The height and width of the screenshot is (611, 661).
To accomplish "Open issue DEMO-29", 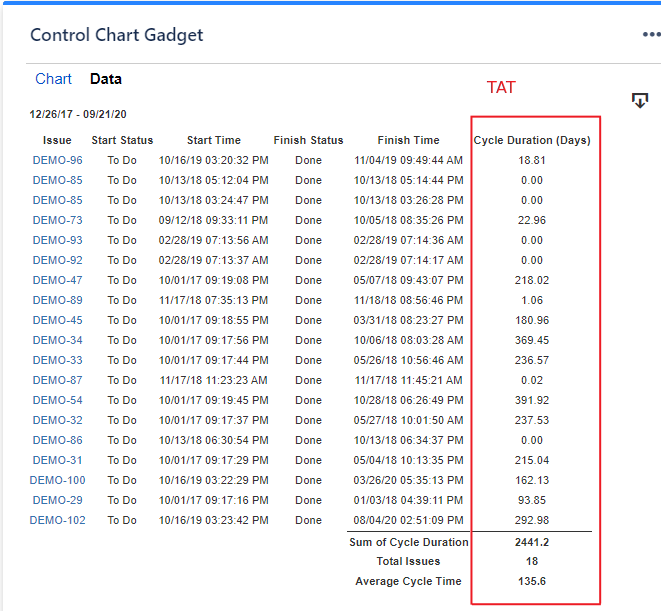I will coord(57,500).
